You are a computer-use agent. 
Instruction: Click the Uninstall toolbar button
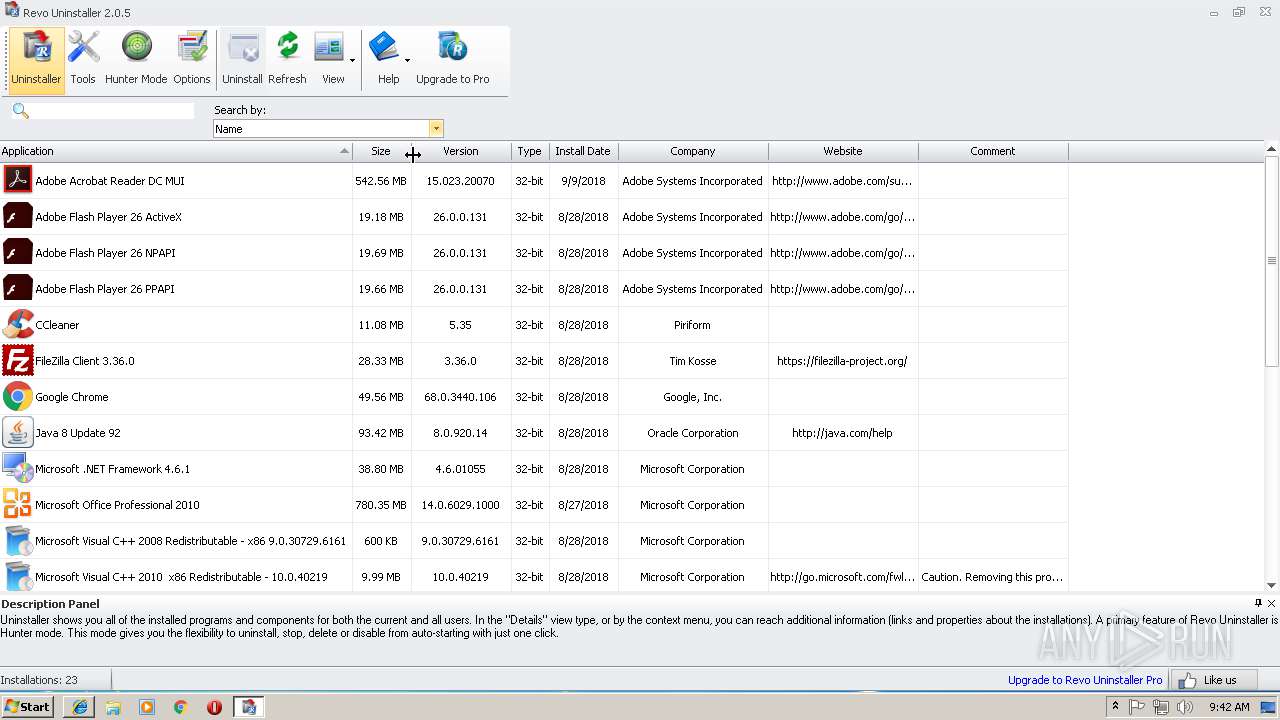242,60
